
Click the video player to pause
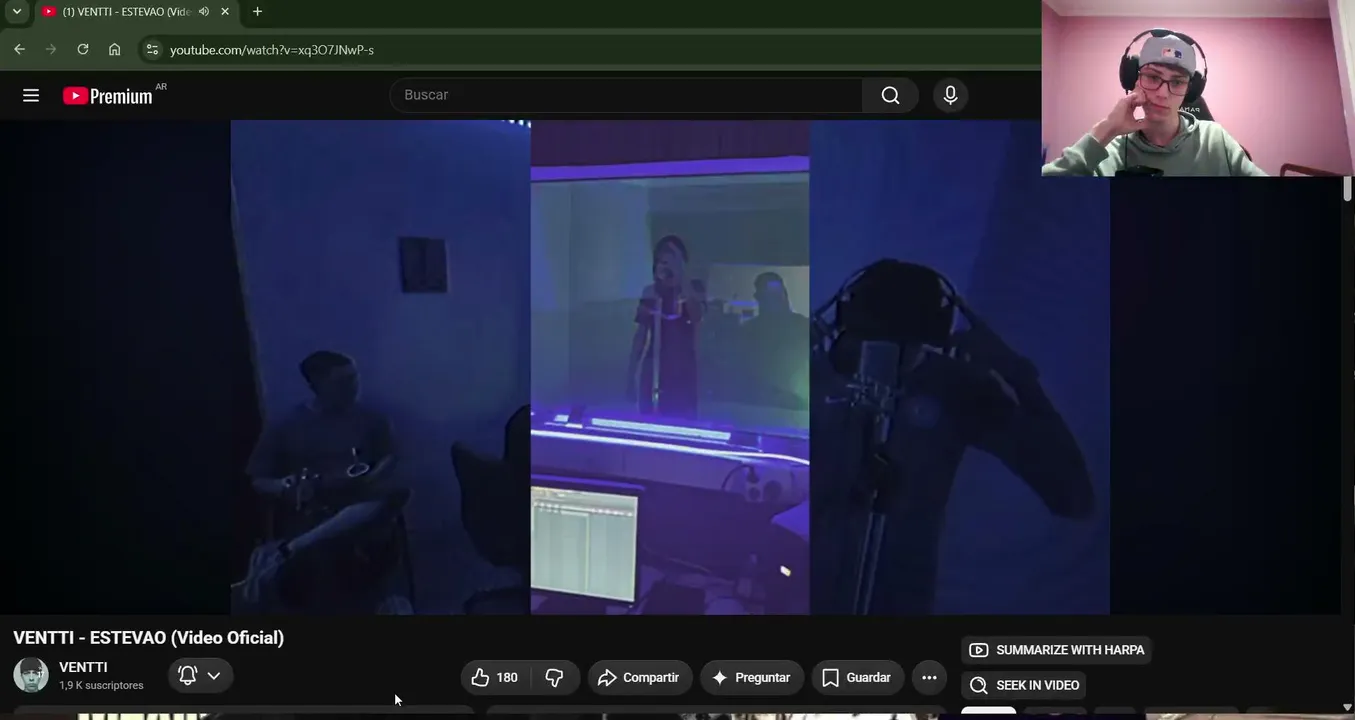[x=670, y=367]
